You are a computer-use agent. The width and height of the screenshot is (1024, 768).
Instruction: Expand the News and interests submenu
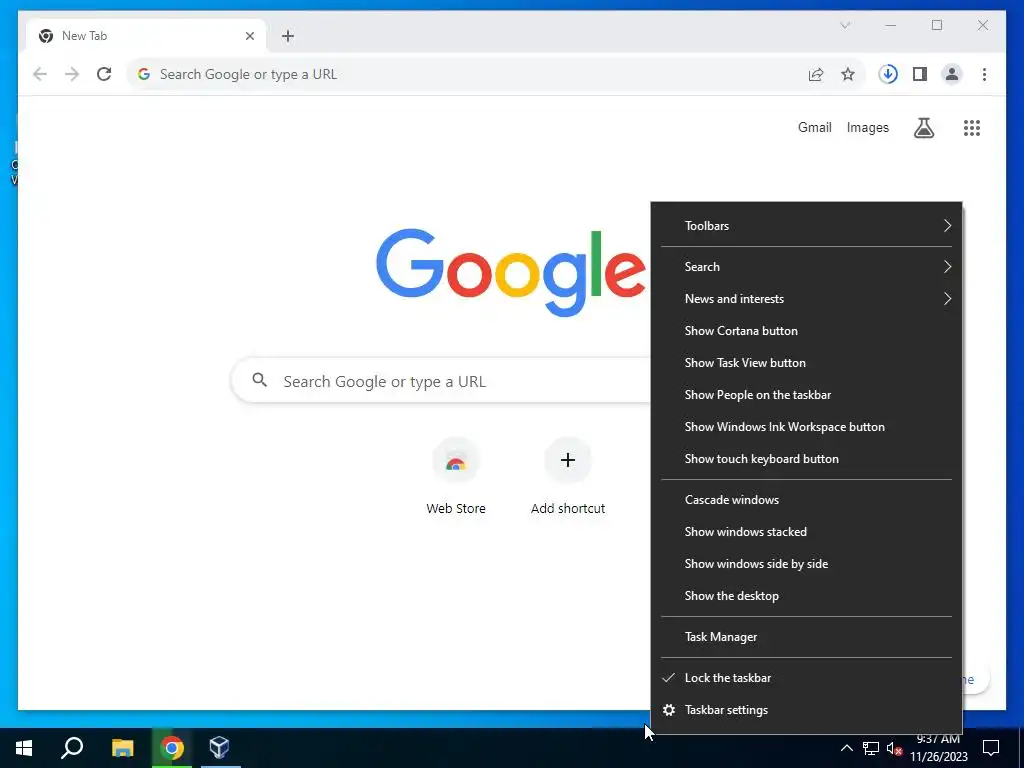pyautogui.click(x=807, y=299)
